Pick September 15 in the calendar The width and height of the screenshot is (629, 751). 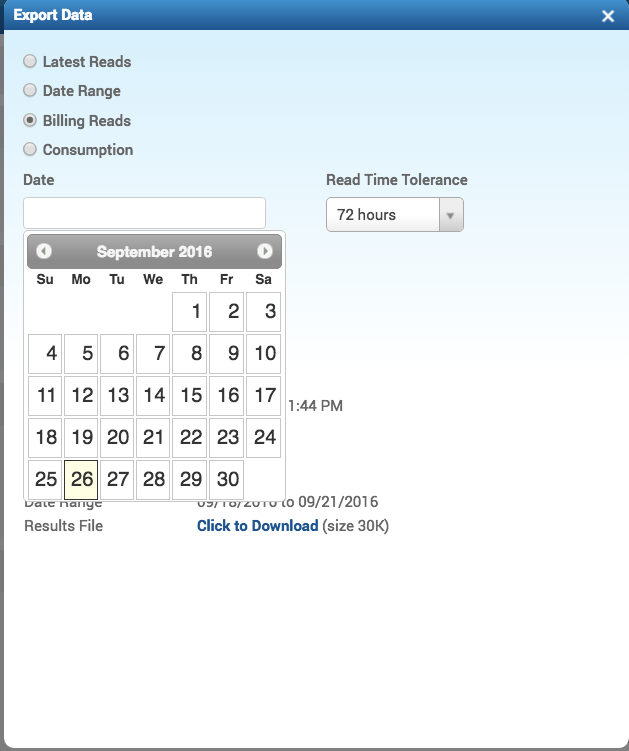(190, 396)
